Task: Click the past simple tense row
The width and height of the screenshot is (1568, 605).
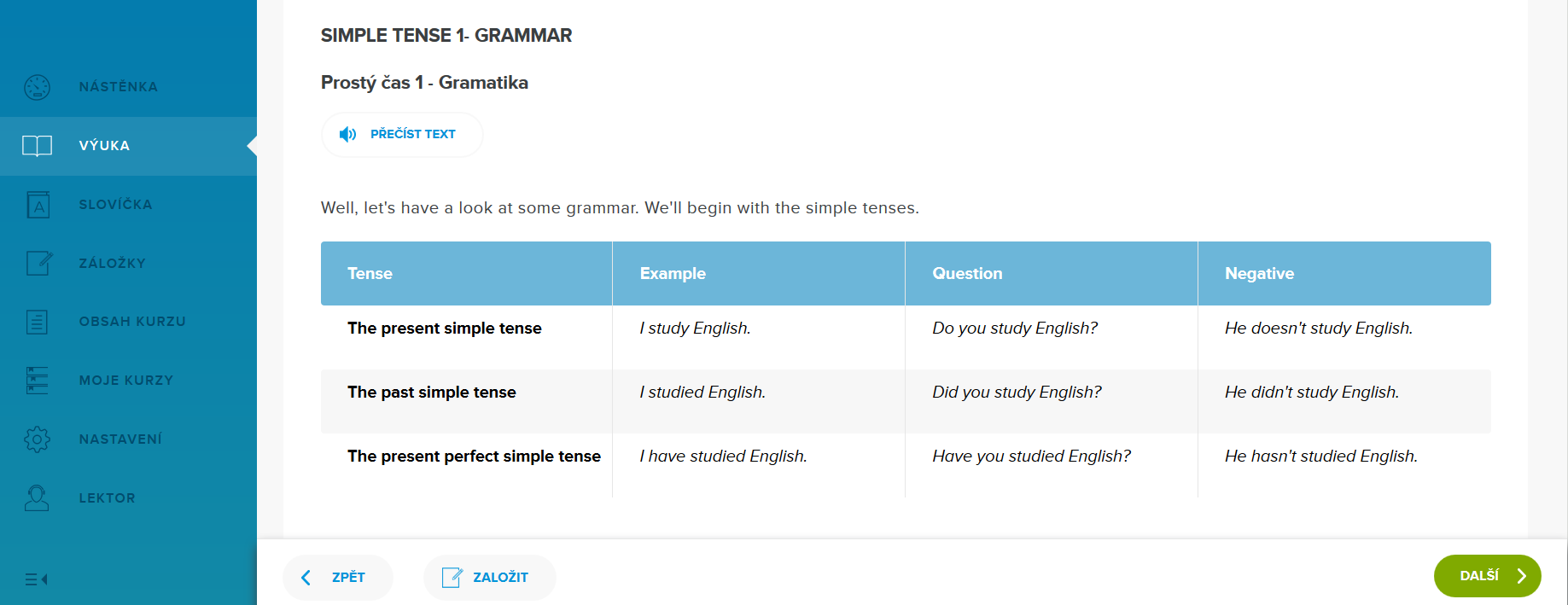Action: point(431,393)
